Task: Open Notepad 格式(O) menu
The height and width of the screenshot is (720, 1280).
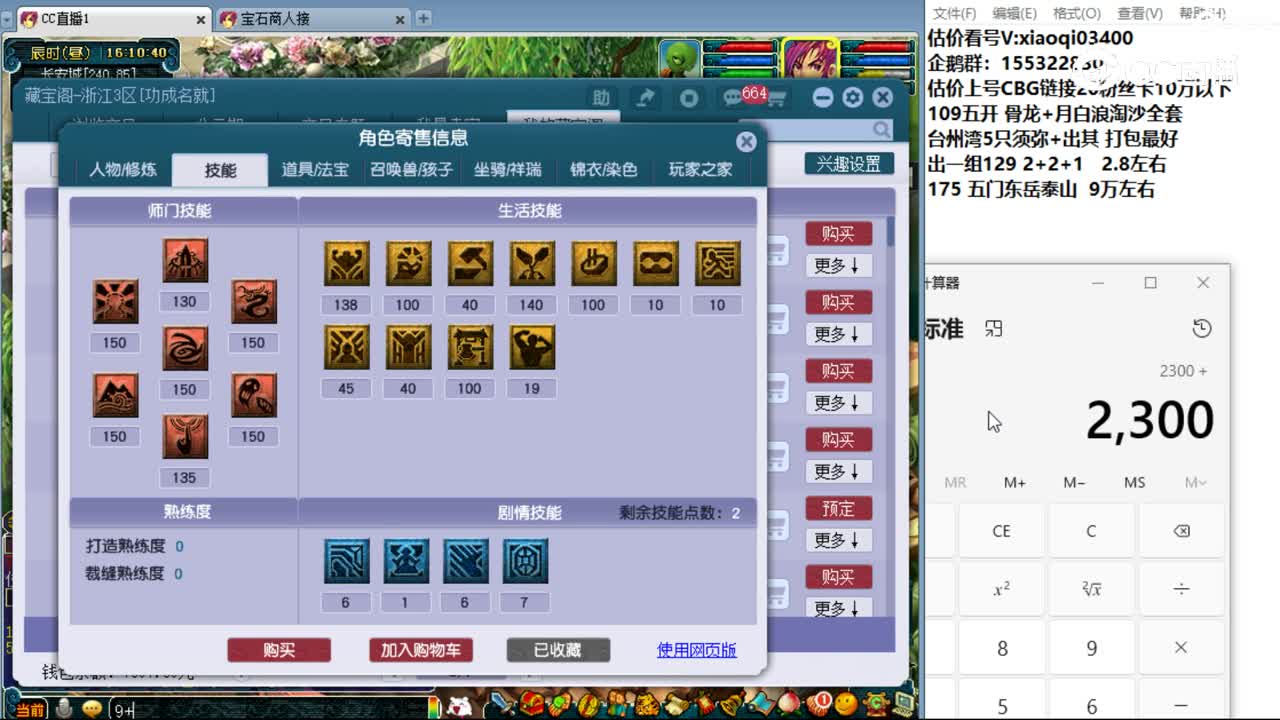Action: [1077, 13]
